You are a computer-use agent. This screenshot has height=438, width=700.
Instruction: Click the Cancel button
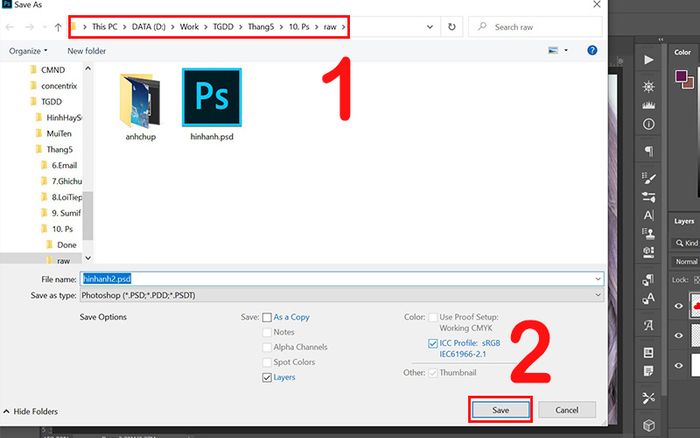(567, 410)
